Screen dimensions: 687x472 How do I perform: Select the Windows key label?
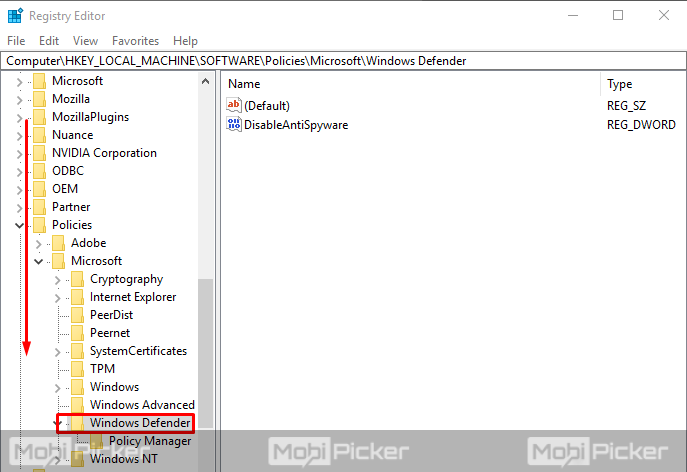click(x=114, y=387)
